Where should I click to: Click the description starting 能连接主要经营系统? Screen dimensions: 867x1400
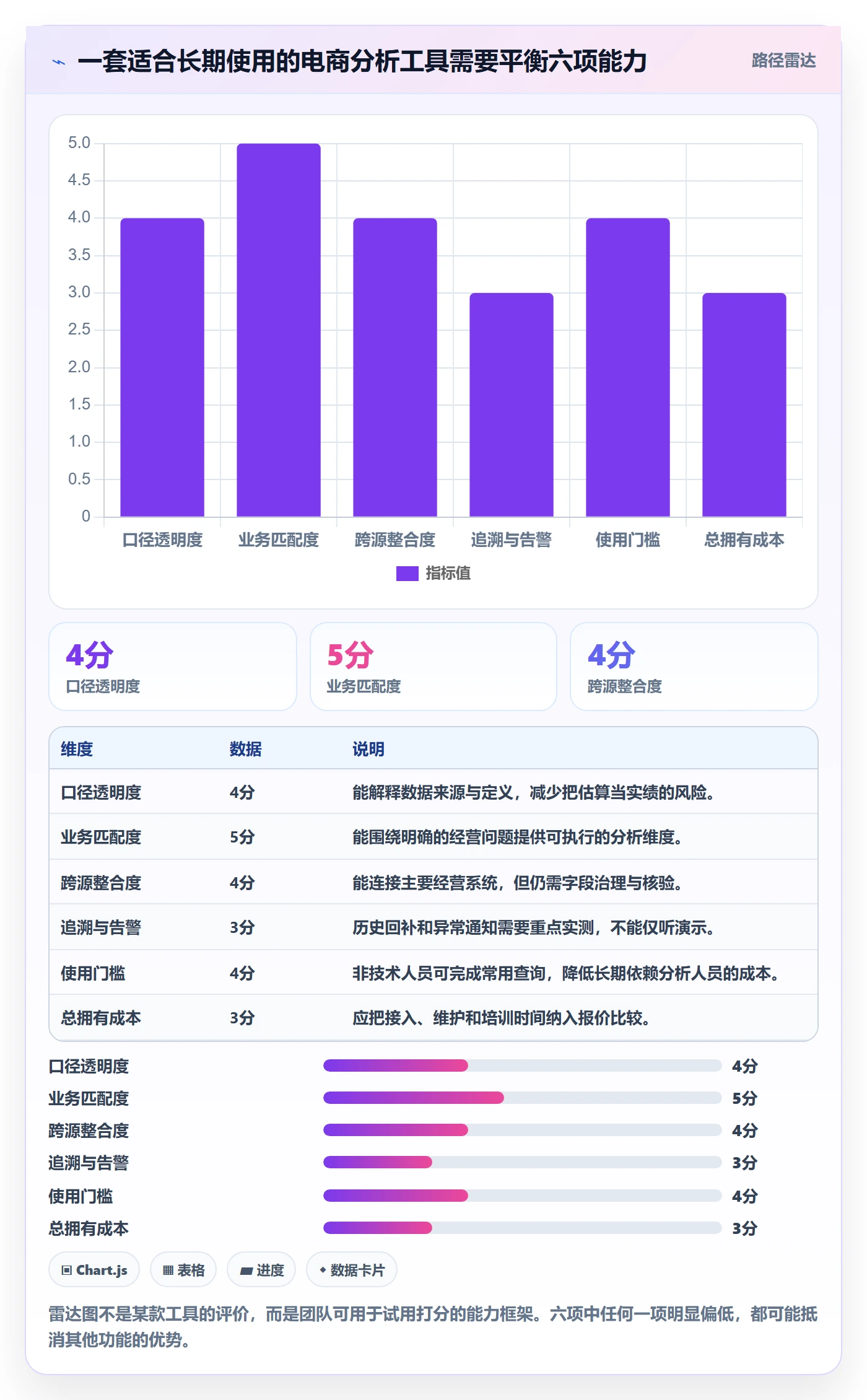pos(518,883)
